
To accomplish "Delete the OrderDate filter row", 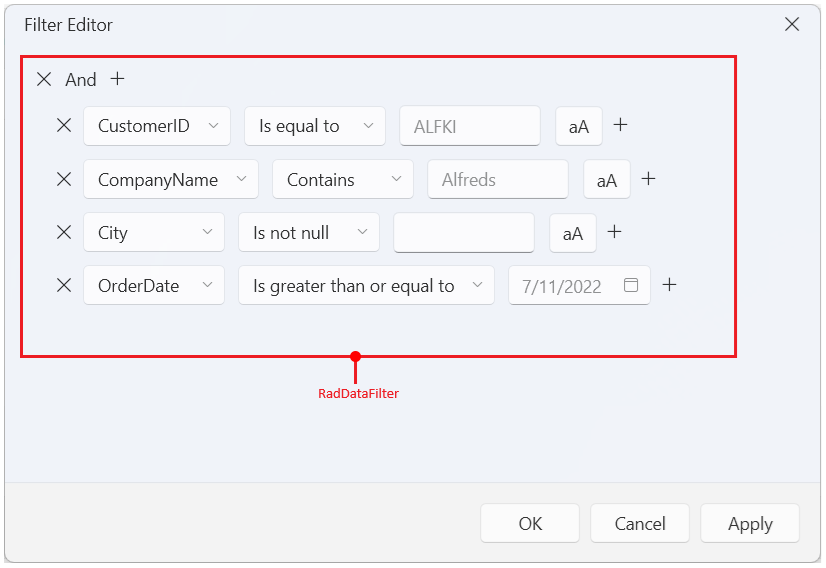I will 64,285.
